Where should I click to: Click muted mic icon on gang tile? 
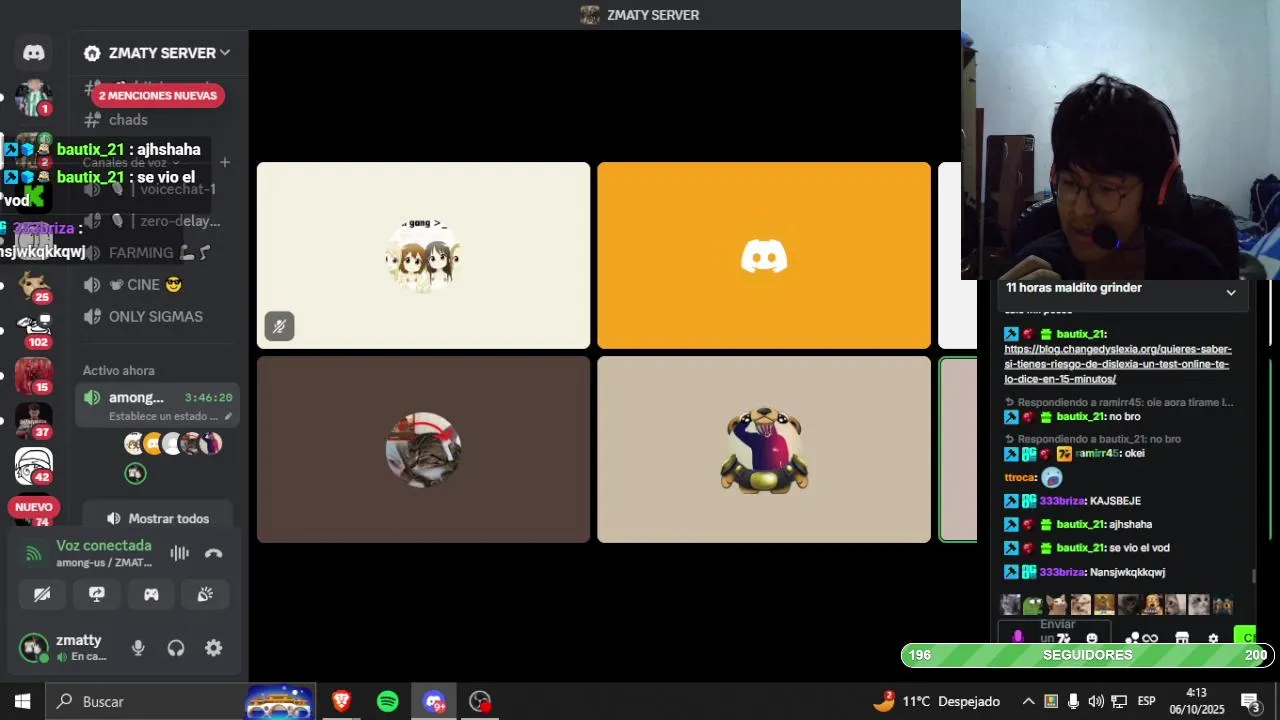coord(279,326)
